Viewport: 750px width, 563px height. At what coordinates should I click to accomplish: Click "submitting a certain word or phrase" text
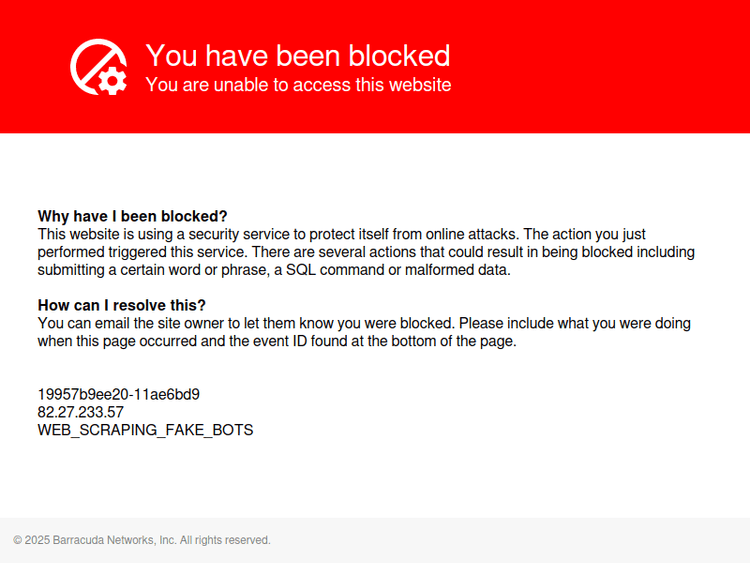pyautogui.click(x=143, y=270)
